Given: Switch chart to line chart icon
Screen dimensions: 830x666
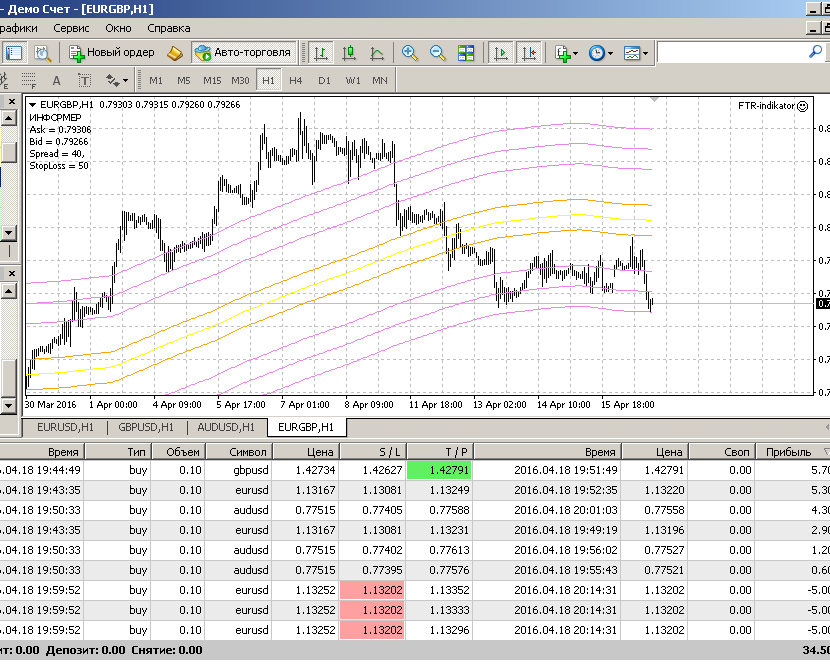Looking at the screenshot, I should coord(377,53).
